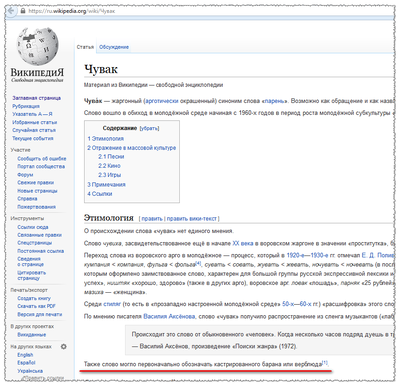
Task: Open XX века link
Action: [243, 244]
